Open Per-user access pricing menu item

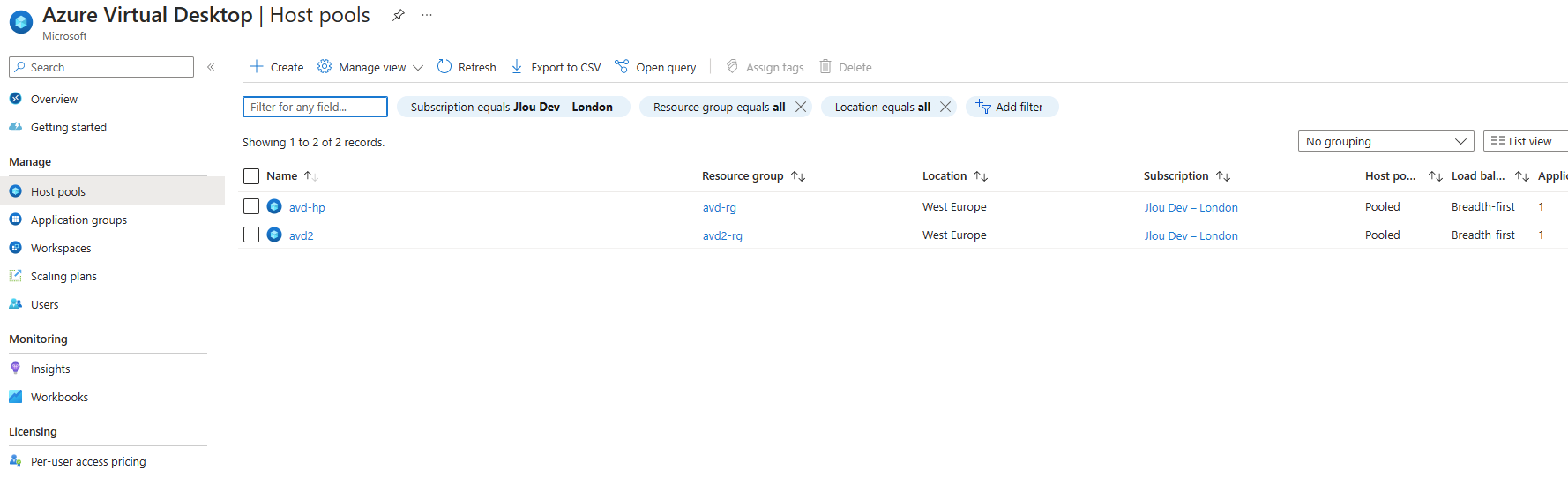pyautogui.click(x=88, y=461)
